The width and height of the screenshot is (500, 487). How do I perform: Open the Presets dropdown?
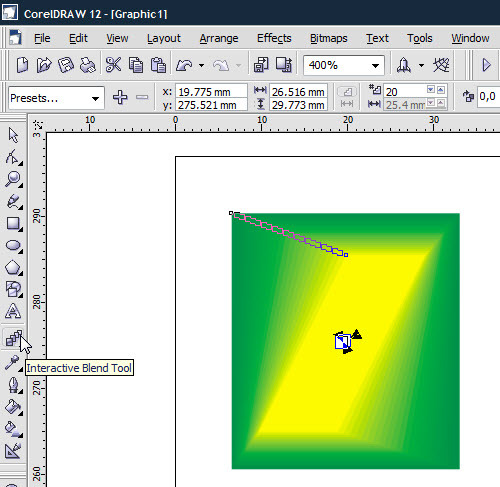click(x=56, y=98)
